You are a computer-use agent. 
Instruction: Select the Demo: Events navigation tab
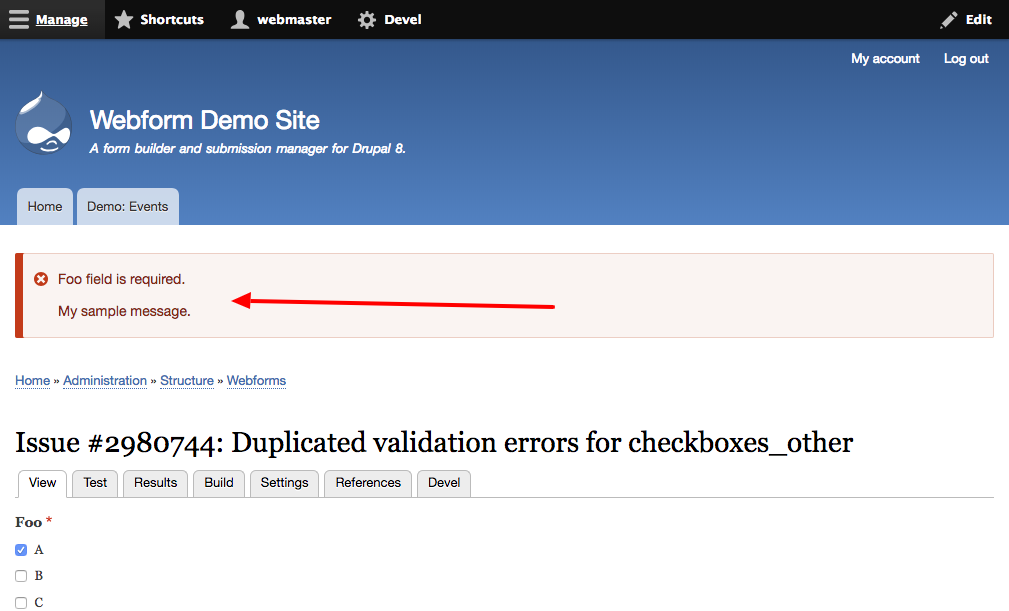click(x=127, y=206)
